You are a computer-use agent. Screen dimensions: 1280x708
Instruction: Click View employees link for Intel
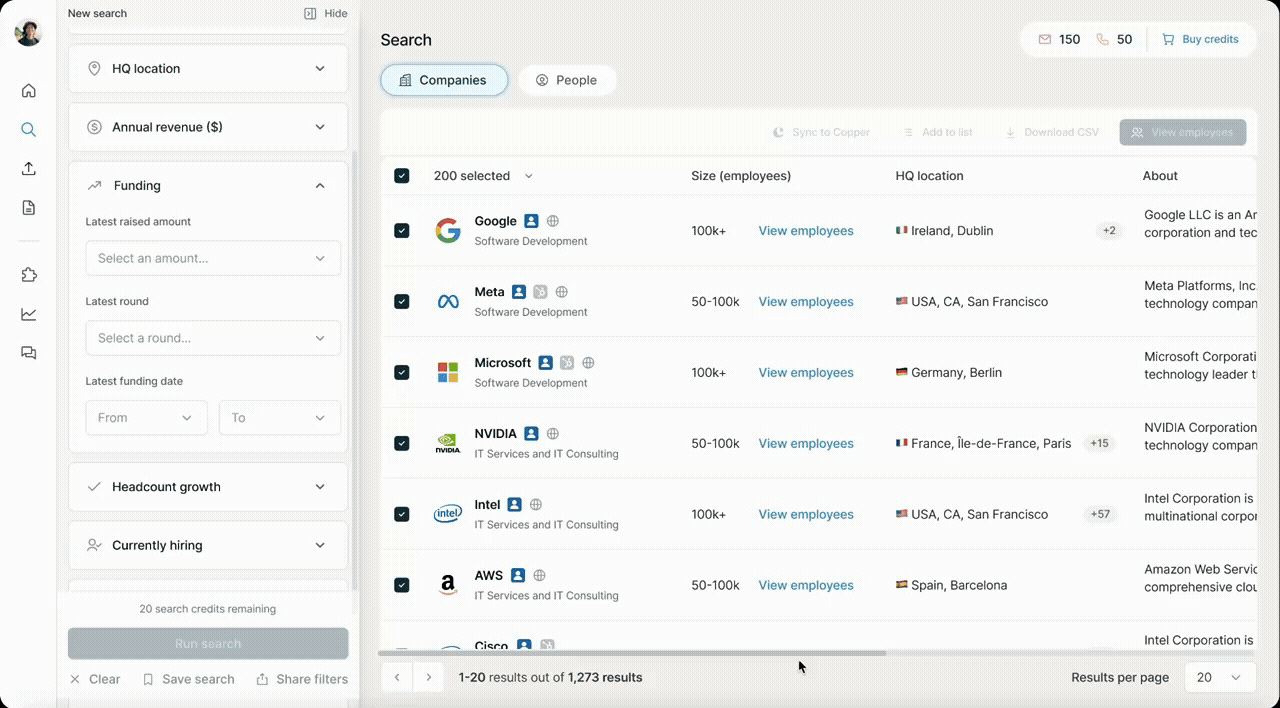(x=805, y=514)
